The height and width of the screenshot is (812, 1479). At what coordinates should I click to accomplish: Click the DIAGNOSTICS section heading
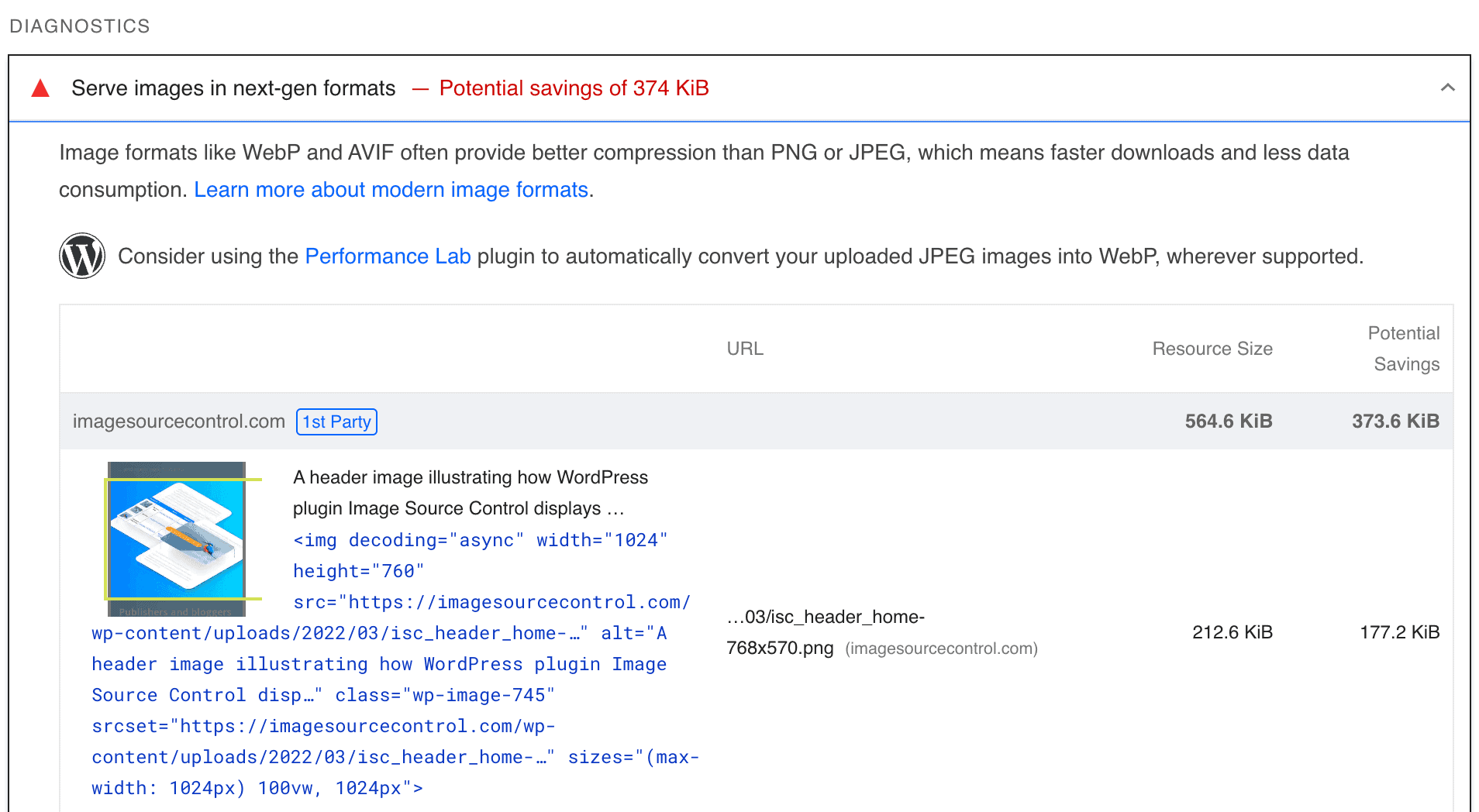pyautogui.click(x=80, y=26)
